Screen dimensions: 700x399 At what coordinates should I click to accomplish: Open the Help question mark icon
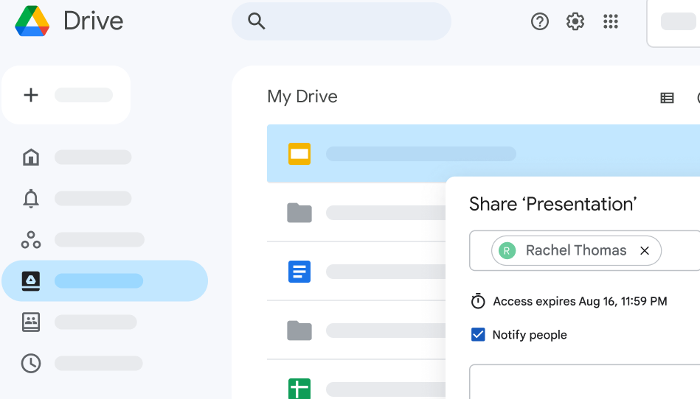click(x=540, y=21)
